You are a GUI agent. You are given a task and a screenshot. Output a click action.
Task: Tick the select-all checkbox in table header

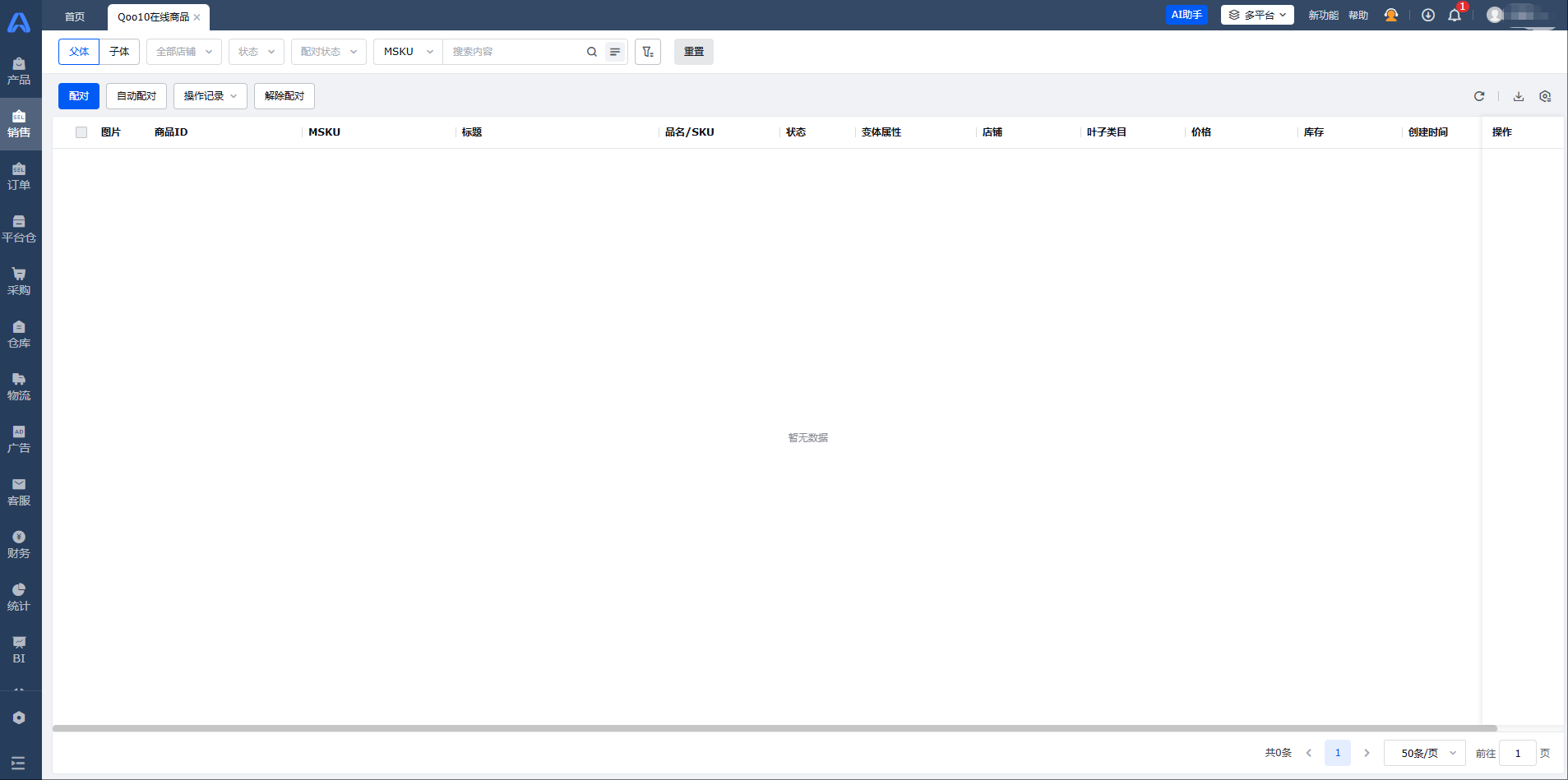(81, 132)
